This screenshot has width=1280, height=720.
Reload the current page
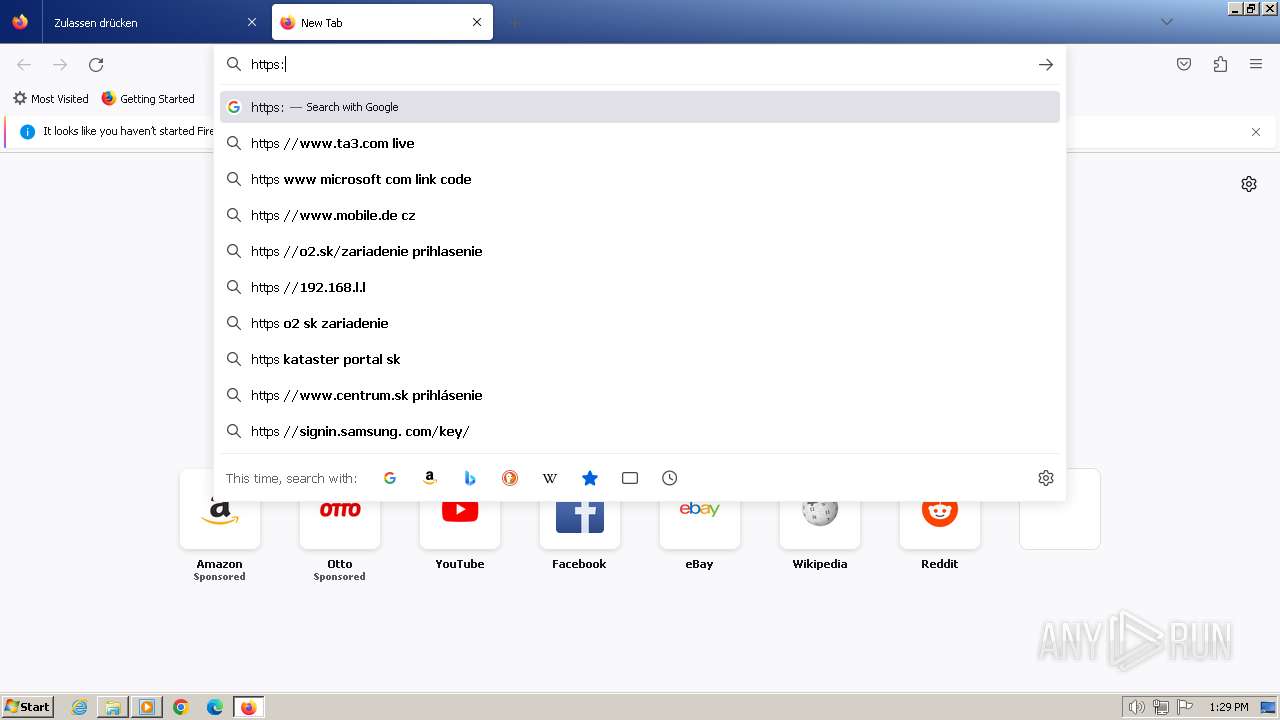tap(96, 64)
